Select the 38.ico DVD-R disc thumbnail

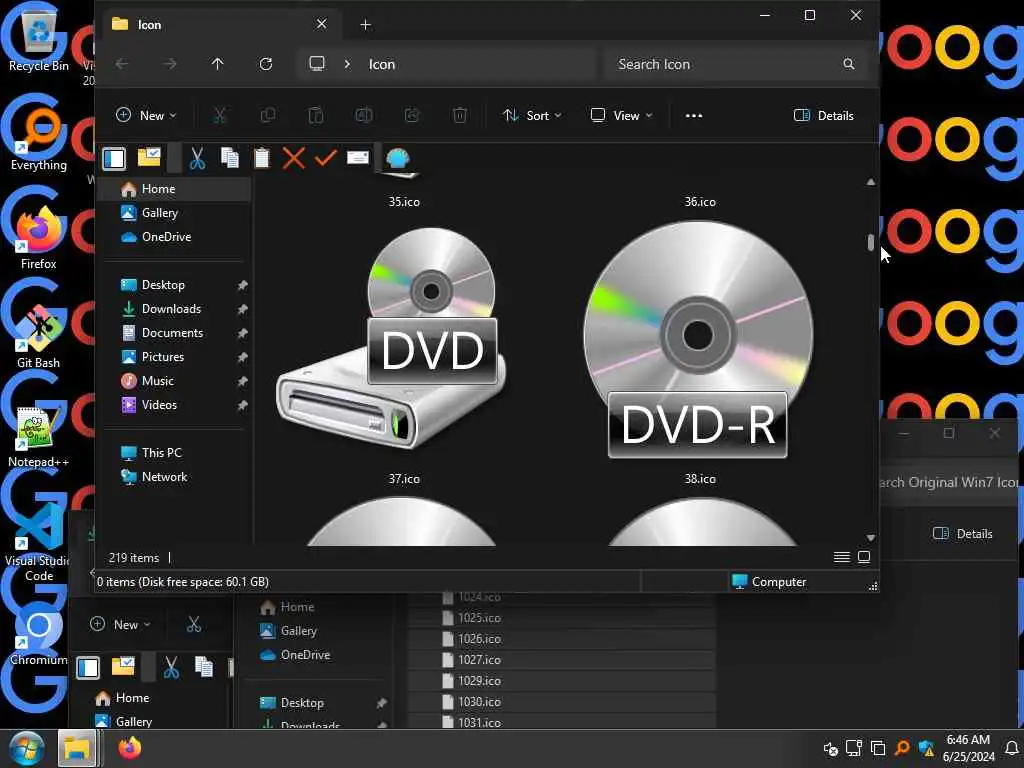(699, 340)
